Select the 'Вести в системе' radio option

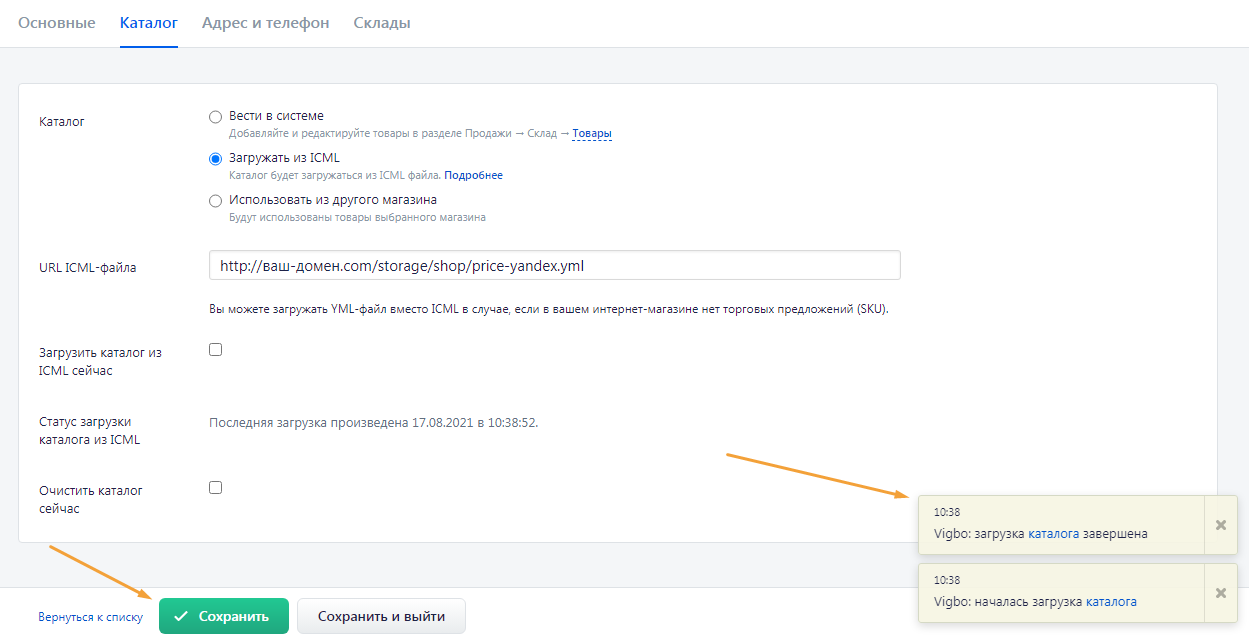pyautogui.click(x=215, y=117)
